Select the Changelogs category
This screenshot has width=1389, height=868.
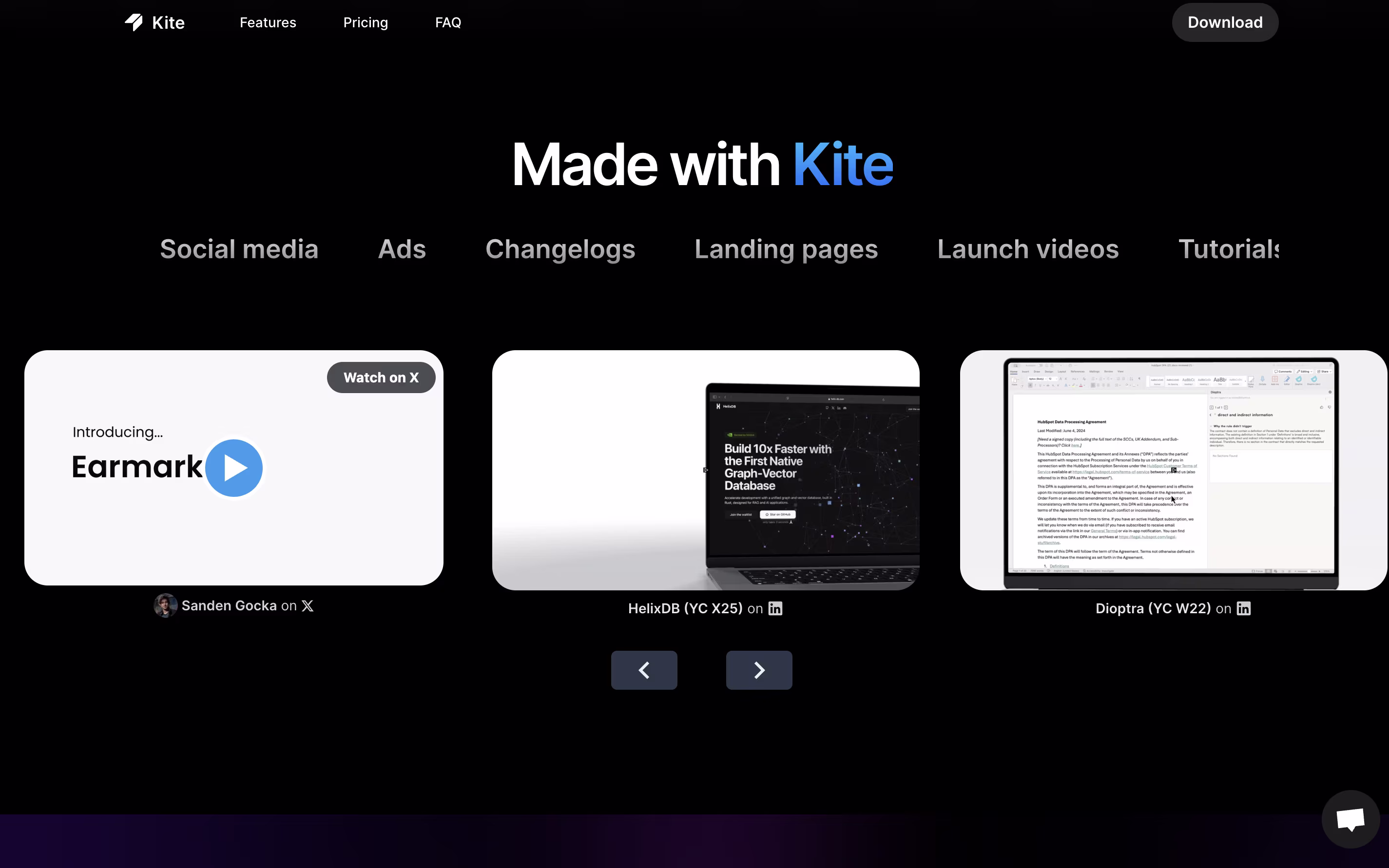[560, 249]
